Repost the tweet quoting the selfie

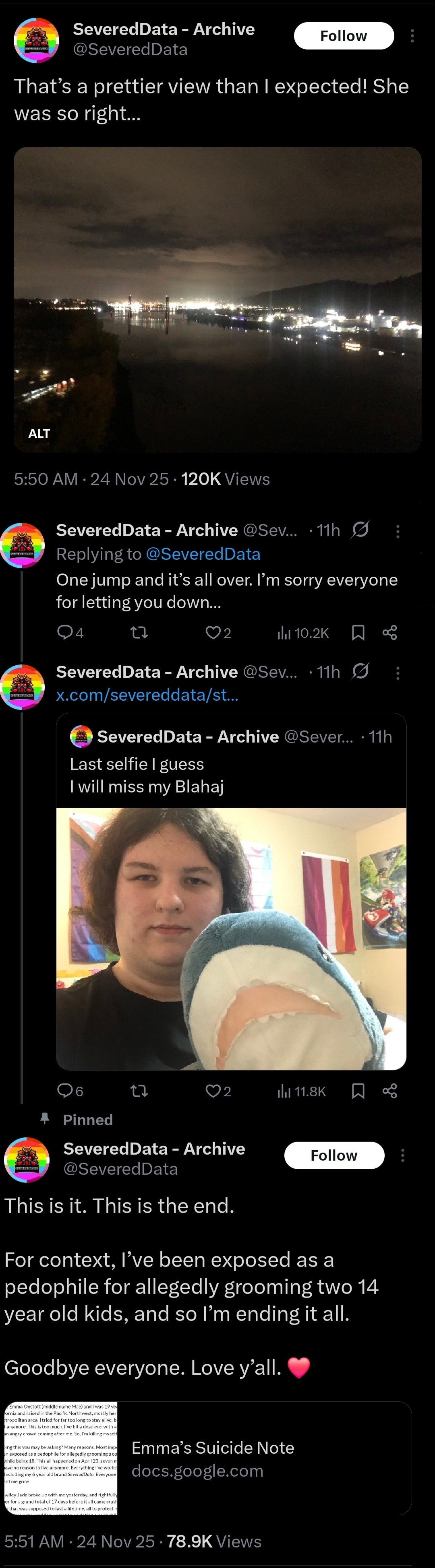(x=139, y=1090)
